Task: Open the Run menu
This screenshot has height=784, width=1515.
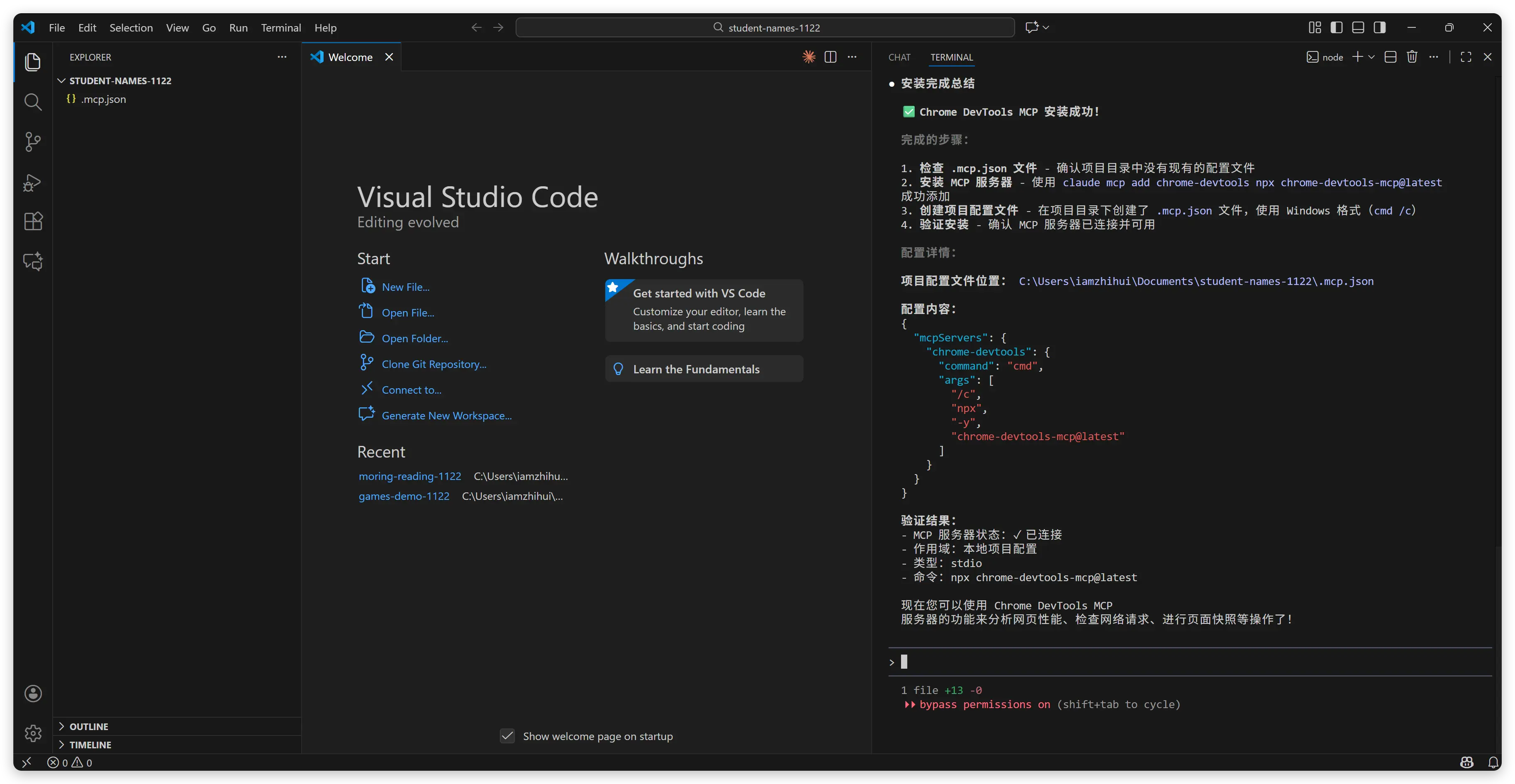Action: coord(238,28)
